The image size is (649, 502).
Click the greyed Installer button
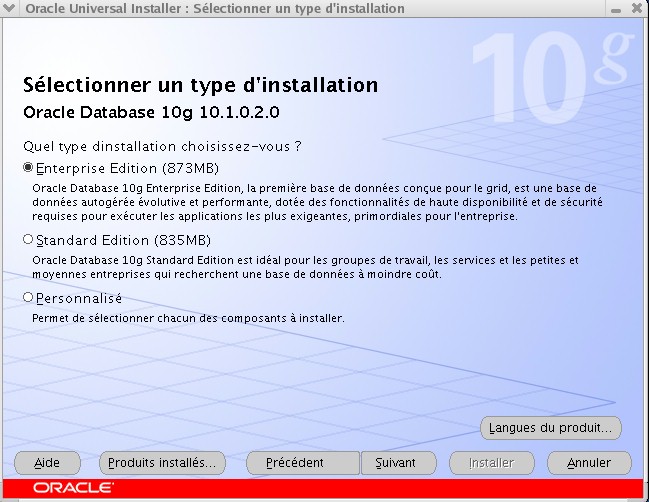491,463
